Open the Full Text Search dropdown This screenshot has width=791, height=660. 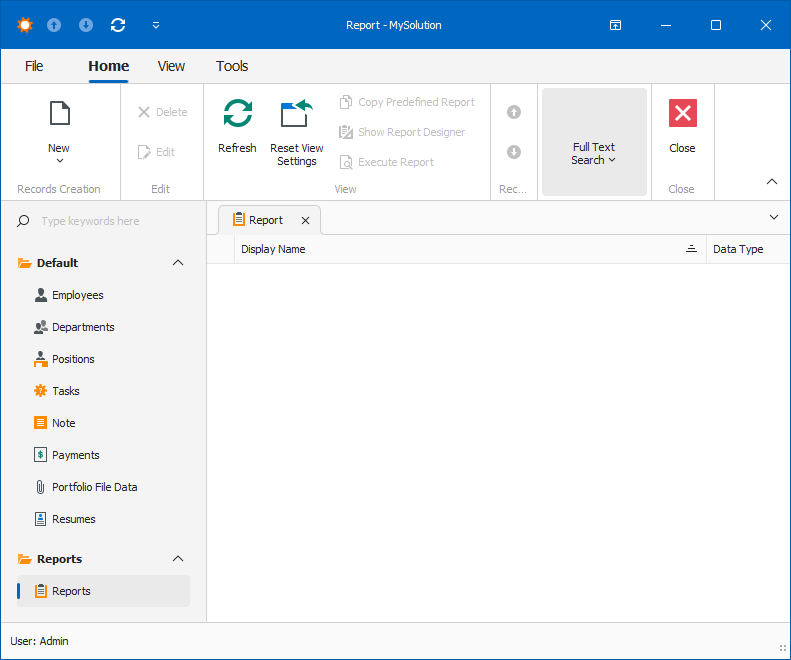coord(594,142)
